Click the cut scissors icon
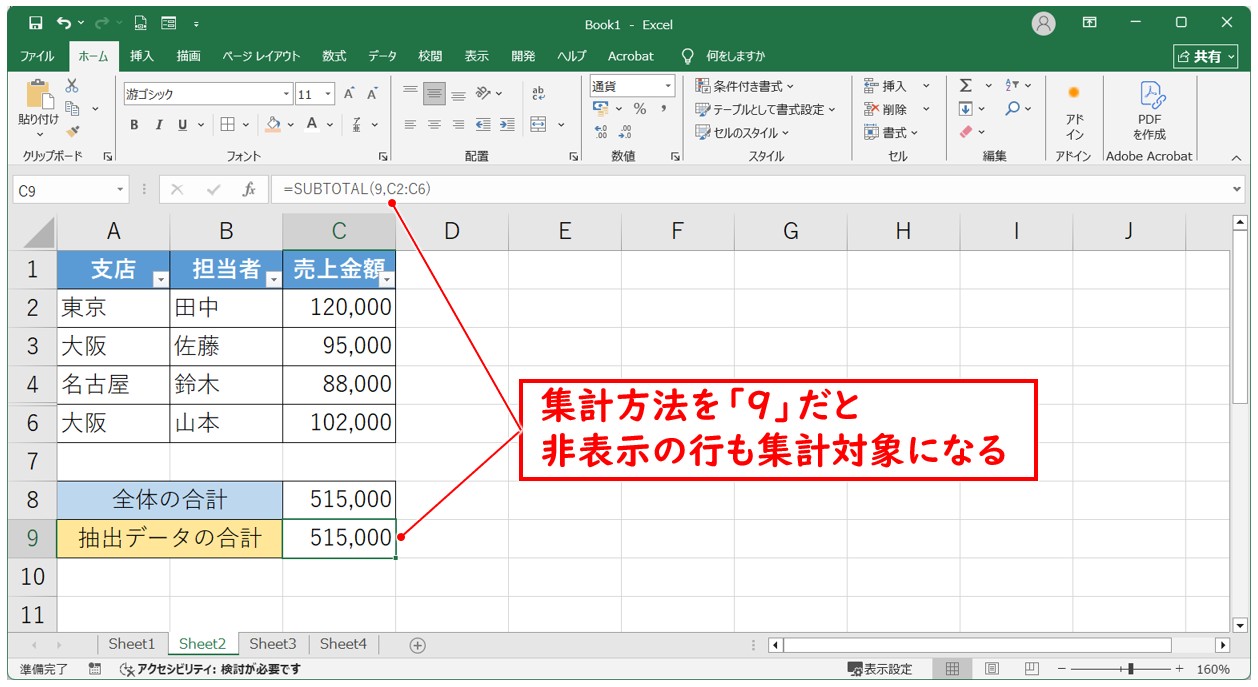 pyautogui.click(x=72, y=86)
